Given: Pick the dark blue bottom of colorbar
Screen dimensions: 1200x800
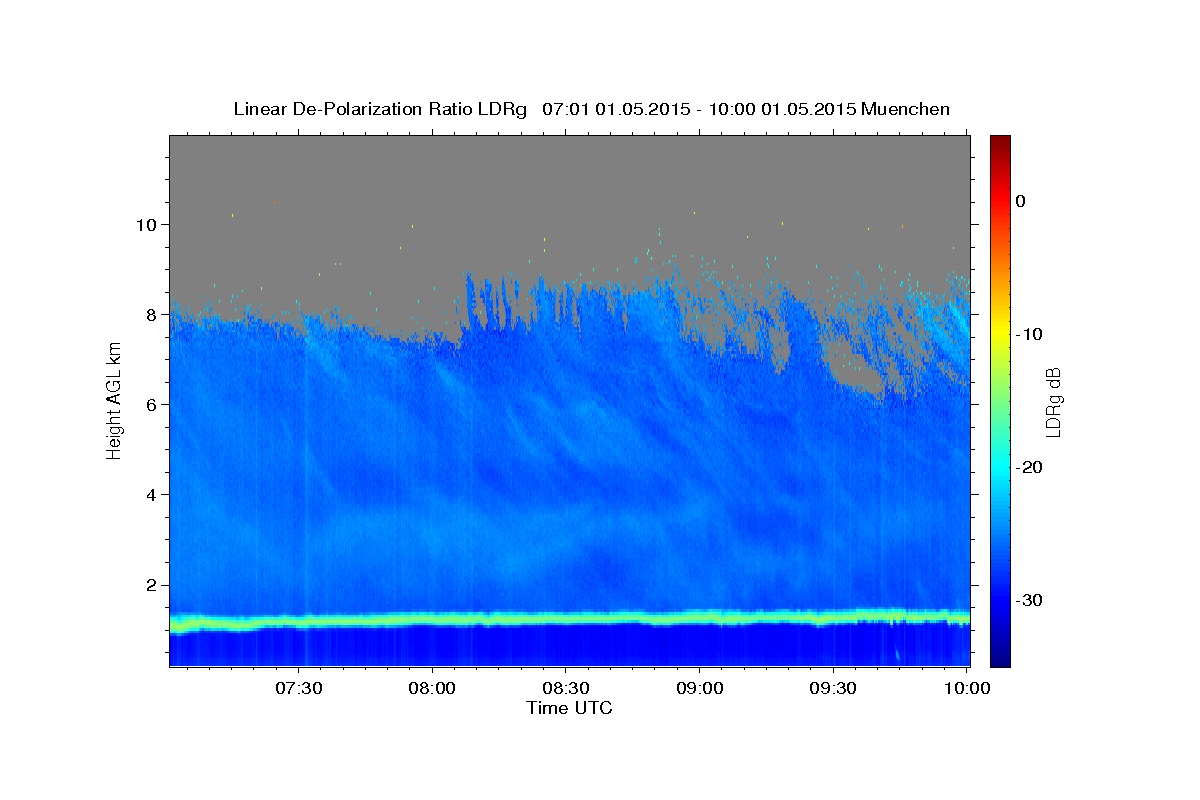Looking at the screenshot, I should tap(1000, 658).
